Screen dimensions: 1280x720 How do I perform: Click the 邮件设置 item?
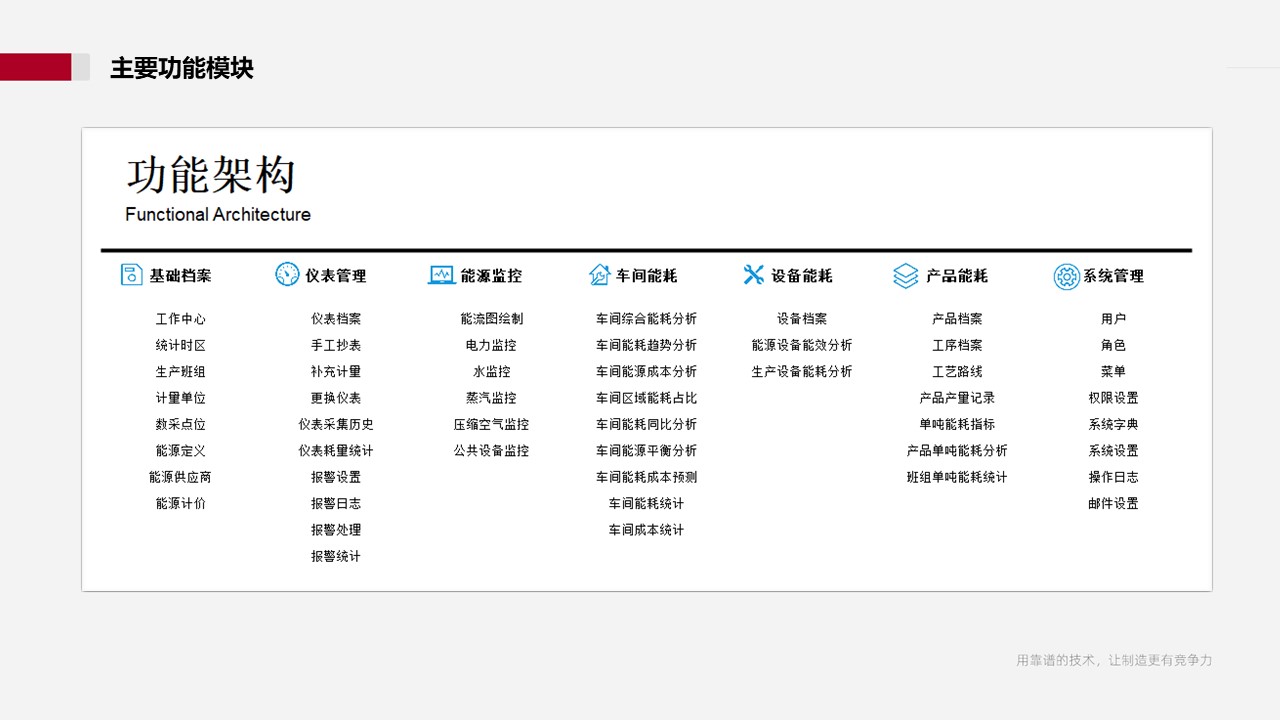point(1113,504)
